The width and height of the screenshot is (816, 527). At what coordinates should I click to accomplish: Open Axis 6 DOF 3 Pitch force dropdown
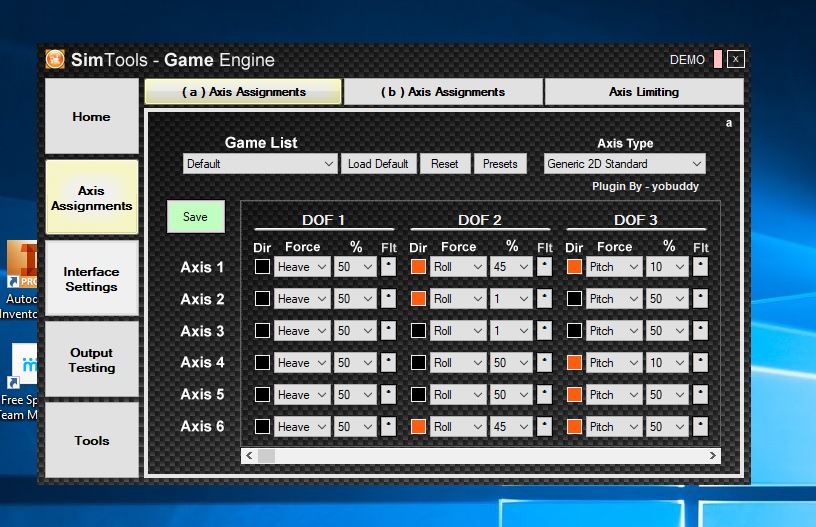[614, 427]
